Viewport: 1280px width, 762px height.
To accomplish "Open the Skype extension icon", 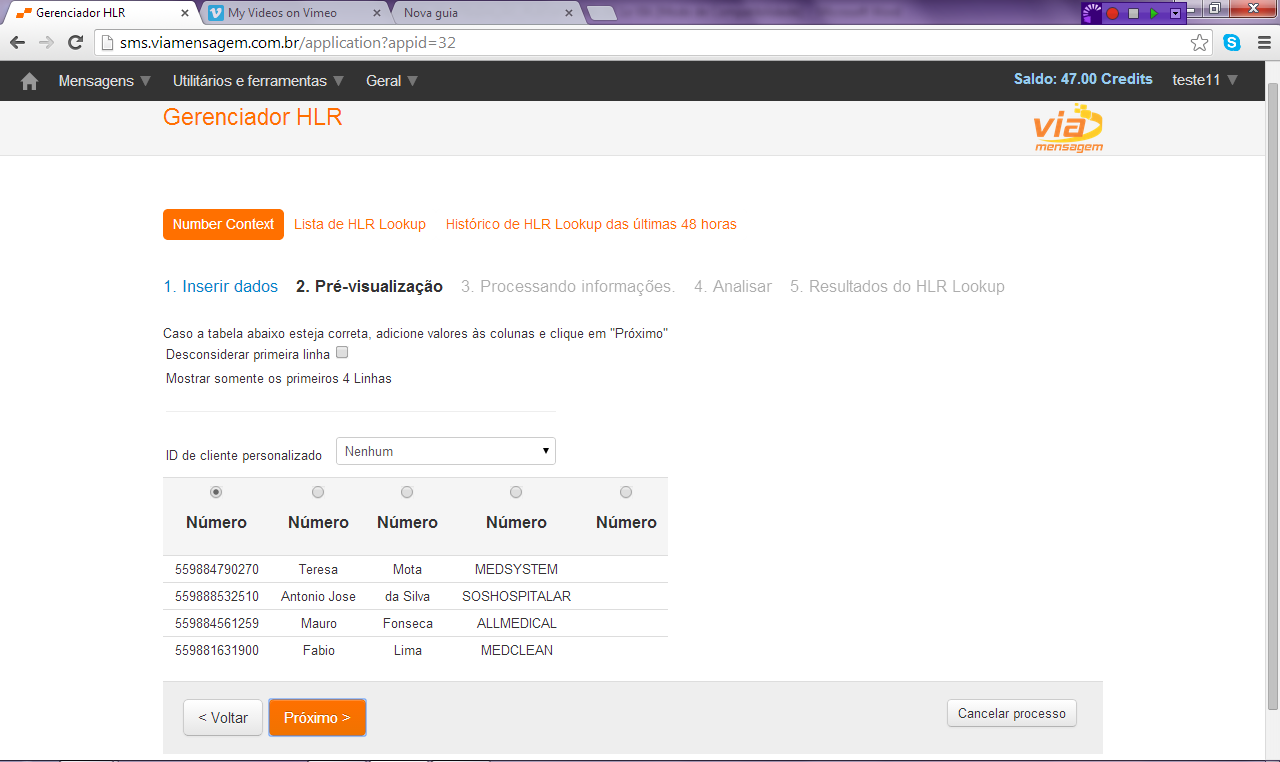I will 1232,43.
